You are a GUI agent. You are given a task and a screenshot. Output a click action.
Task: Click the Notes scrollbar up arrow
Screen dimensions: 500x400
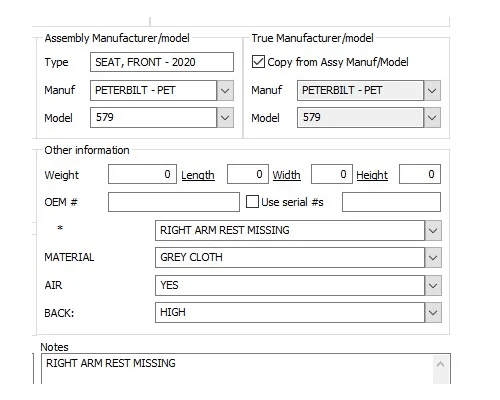440,364
